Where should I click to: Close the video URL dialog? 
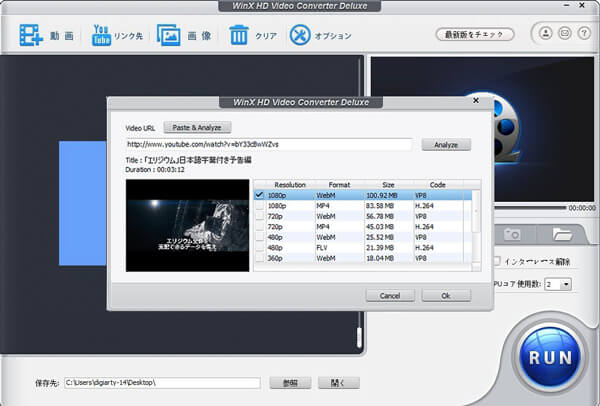tap(476, 100)
